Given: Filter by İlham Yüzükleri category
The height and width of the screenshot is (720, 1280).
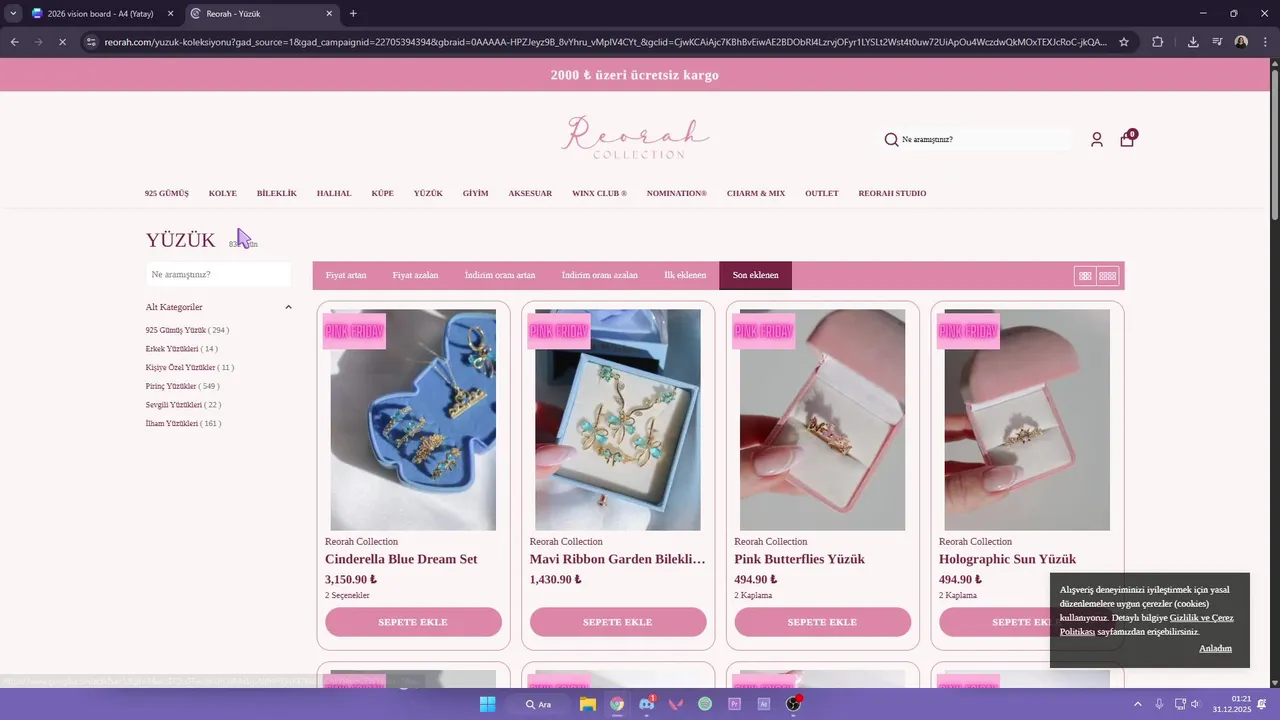Looking at the screenshot, I should (184, 423).
